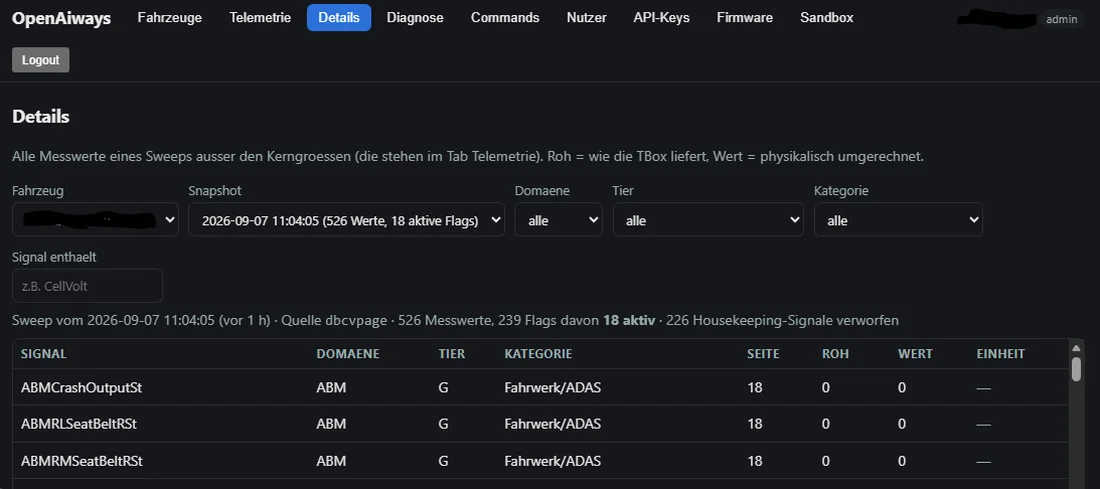The image size is (1100, 489).
Task: Click the DOMAENE column header
Action: [348, 354]
